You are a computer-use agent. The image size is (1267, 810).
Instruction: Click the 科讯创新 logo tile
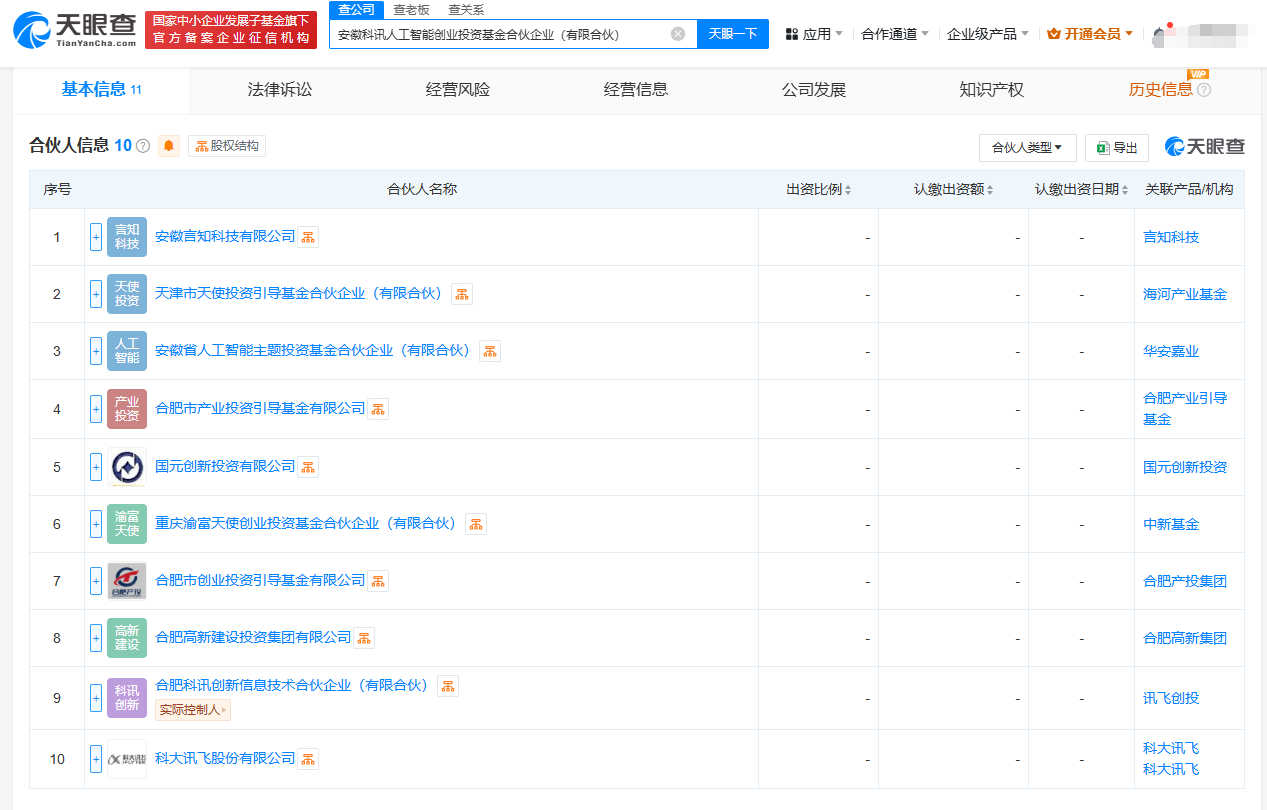click(127, 698)
